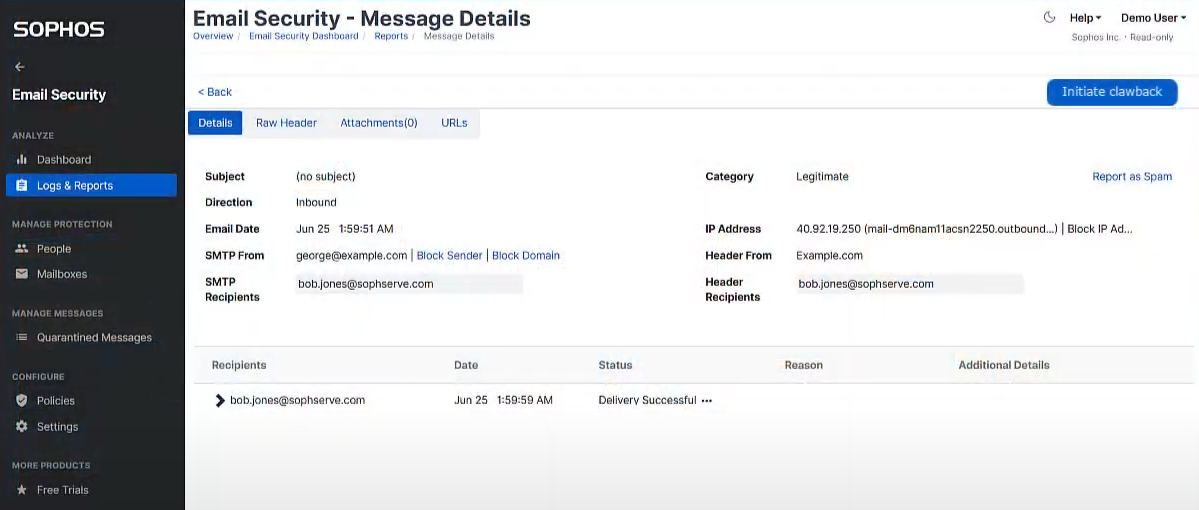Click the Header Recipients field

909,284
